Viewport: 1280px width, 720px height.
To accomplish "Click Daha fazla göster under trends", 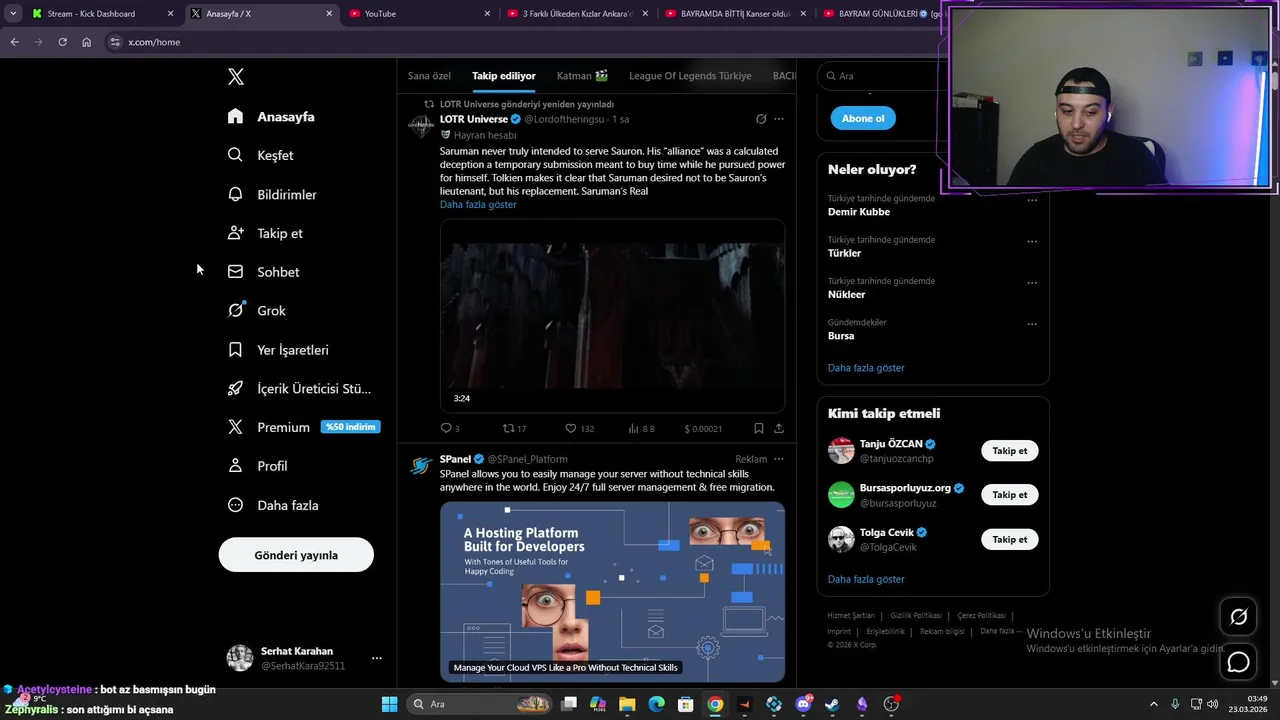I will click(866, 368).
